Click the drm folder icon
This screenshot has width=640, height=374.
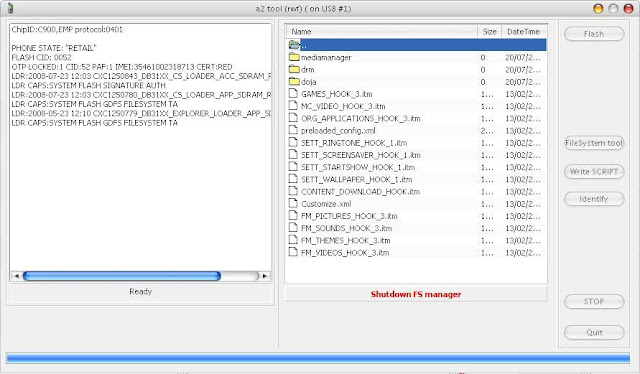tap(294, 69)
